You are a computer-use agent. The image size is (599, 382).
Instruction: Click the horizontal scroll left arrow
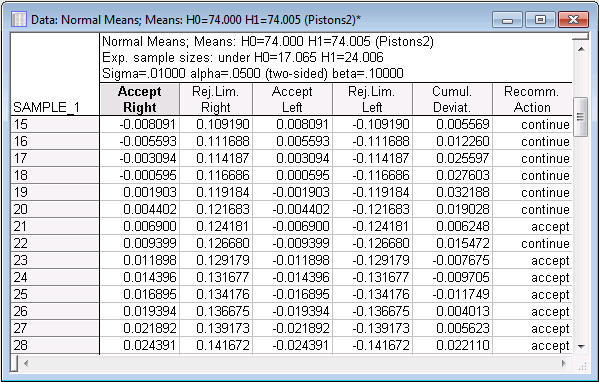pos(26,363)
